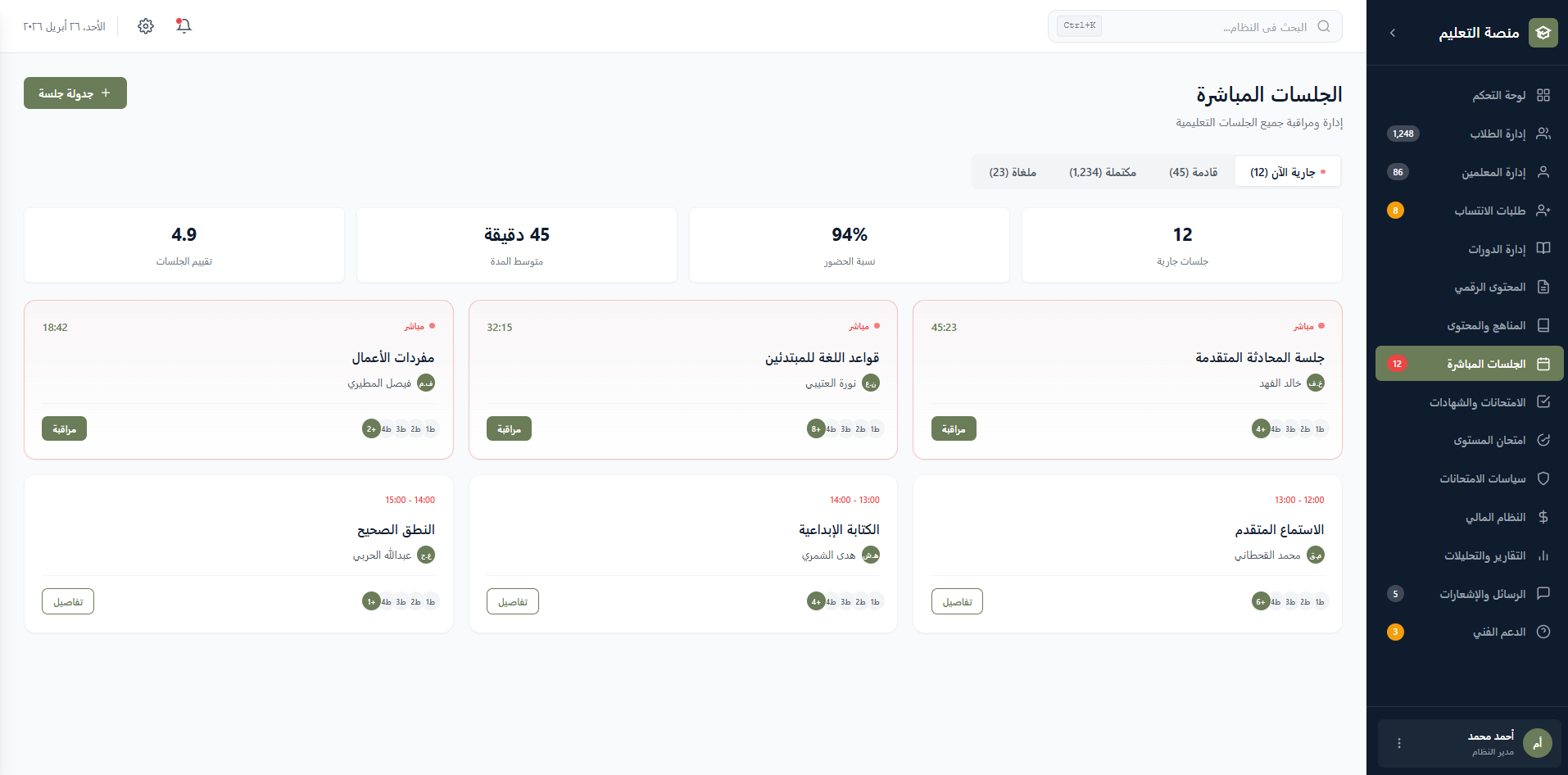This screenshot has height=775, width=1568.
Task: Click the settings gear icon
Action: [145, 25]
